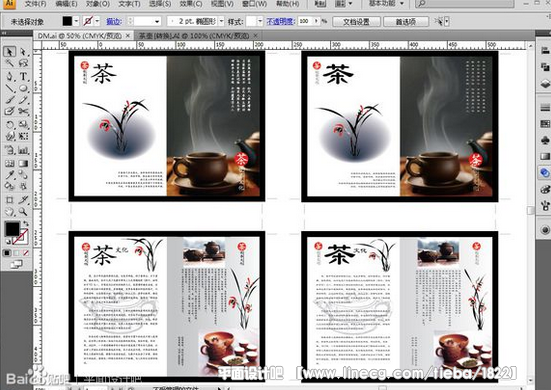Select the Selection (black arrow) tool

9,52
